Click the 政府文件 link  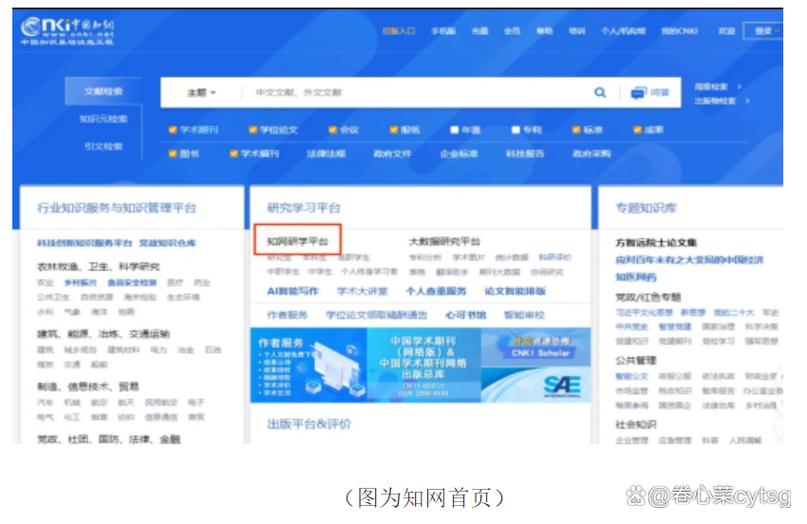[x=392, y=153]
